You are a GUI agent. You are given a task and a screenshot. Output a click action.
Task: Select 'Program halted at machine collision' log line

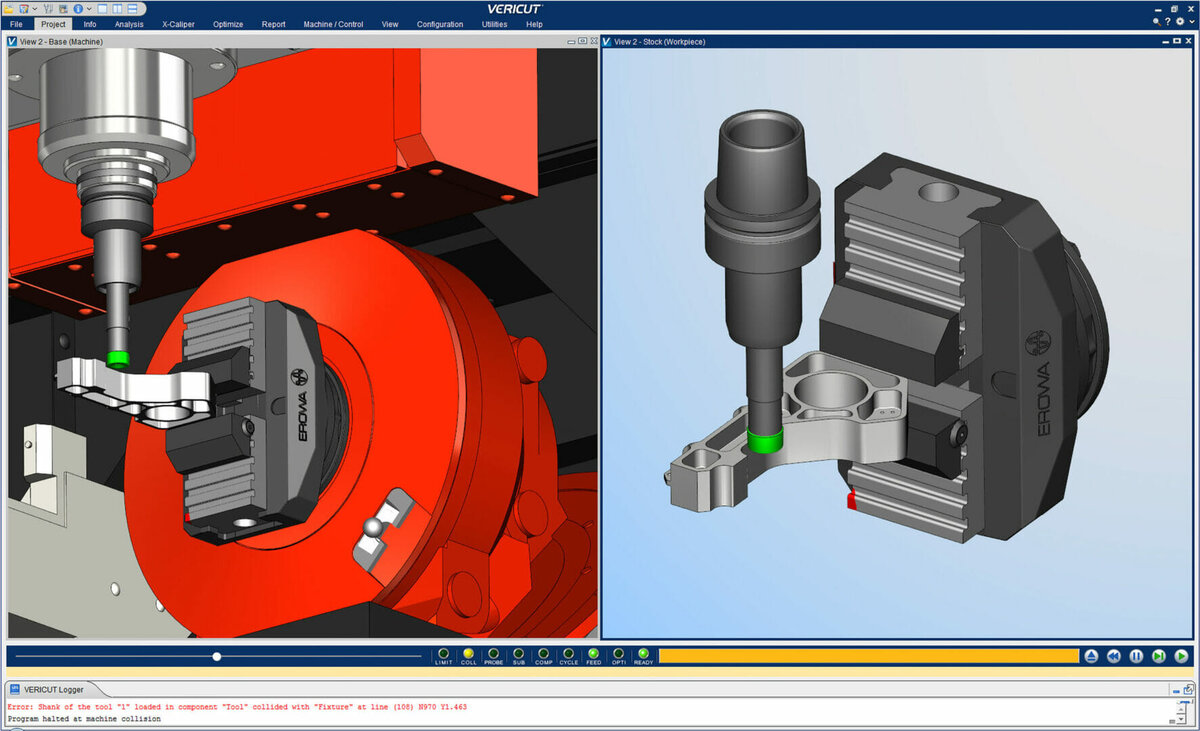click(84, 718)
